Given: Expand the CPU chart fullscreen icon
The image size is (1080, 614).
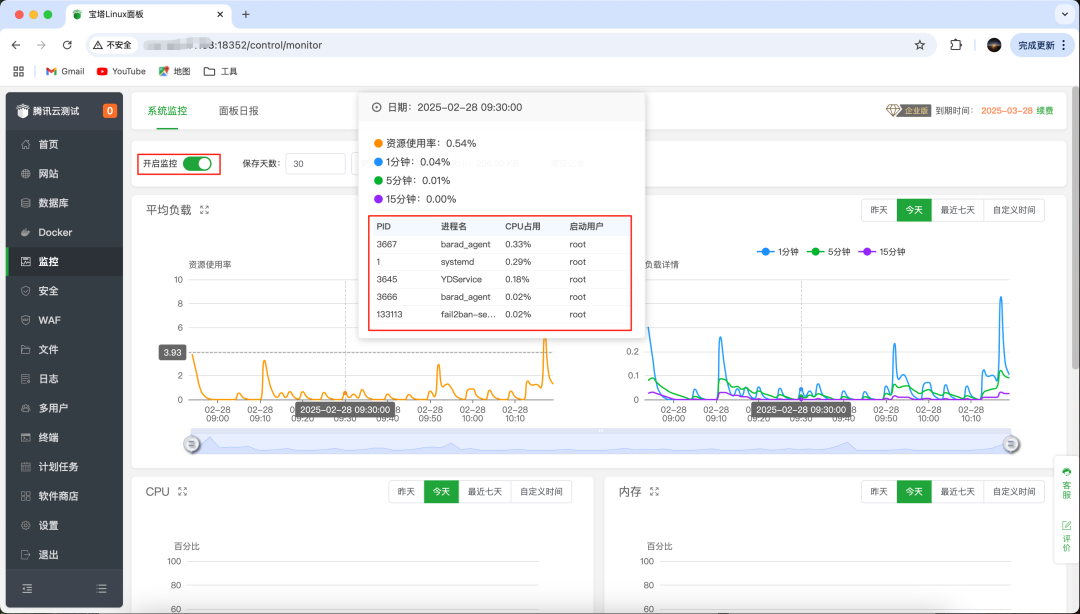Looking at the screenshot, I should click(183, 491).
